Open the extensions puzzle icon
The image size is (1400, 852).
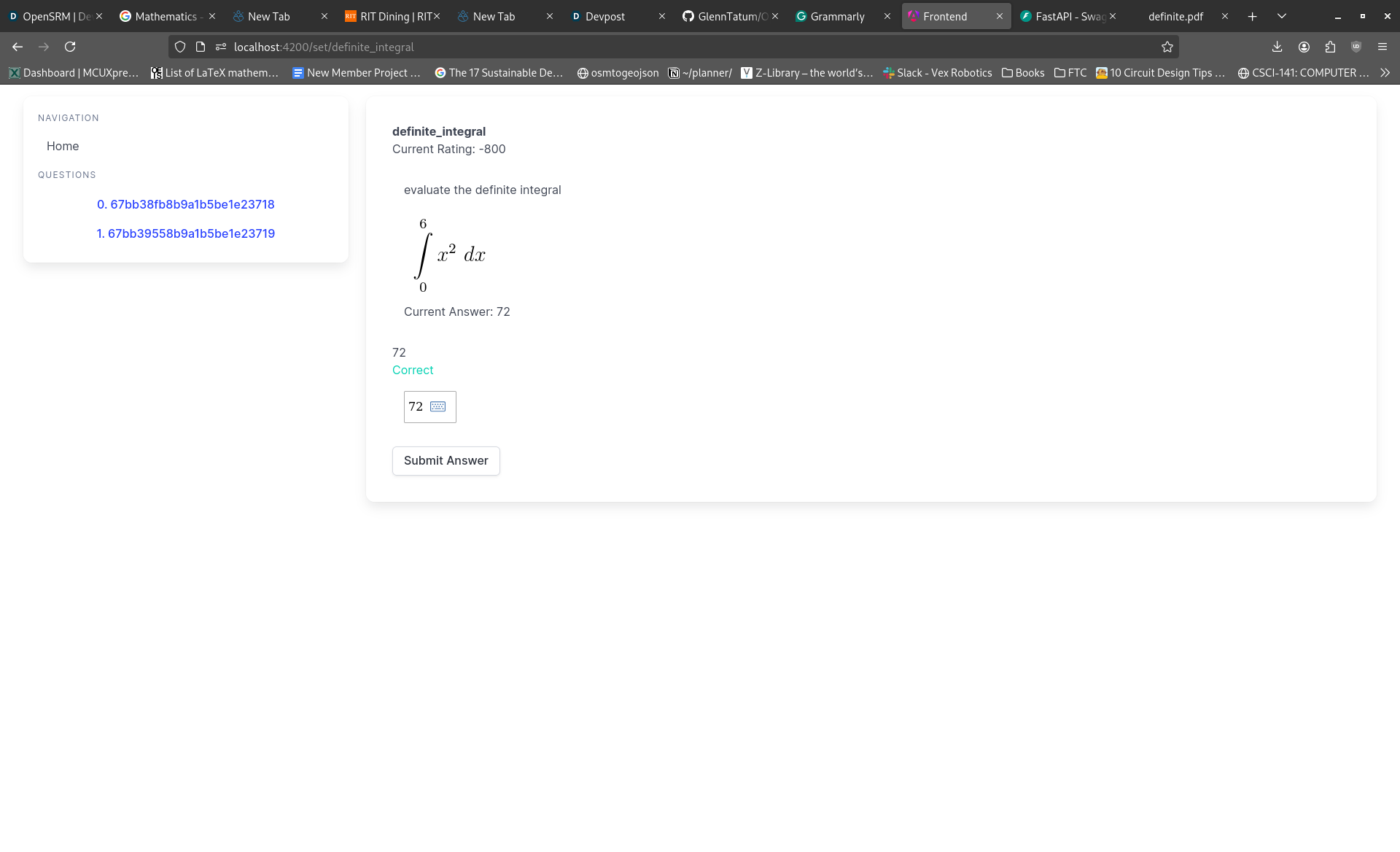coord(1330,47)
